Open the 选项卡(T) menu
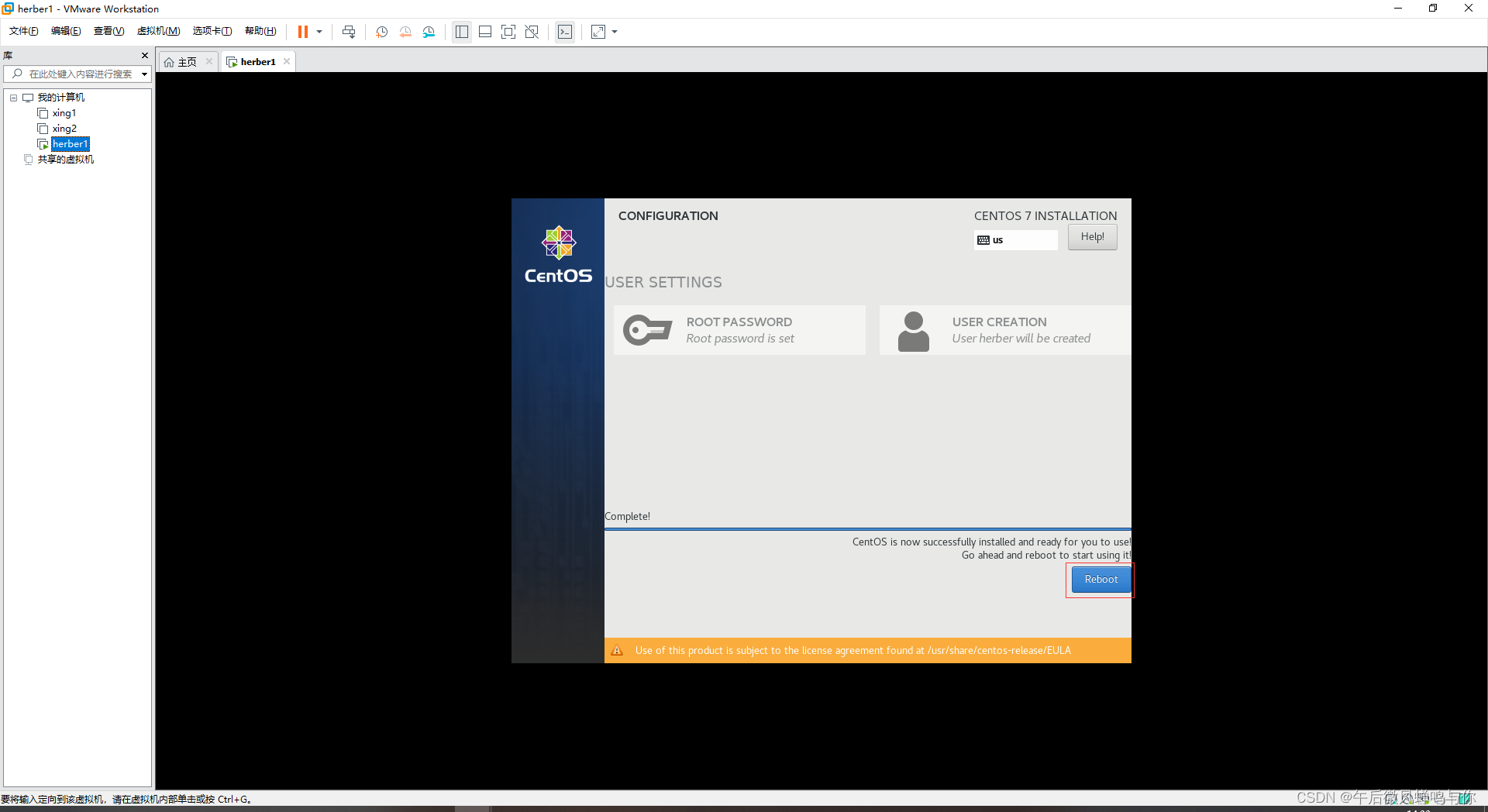The height and width of the screenshot is (812, 1488). tap(212, 31)
